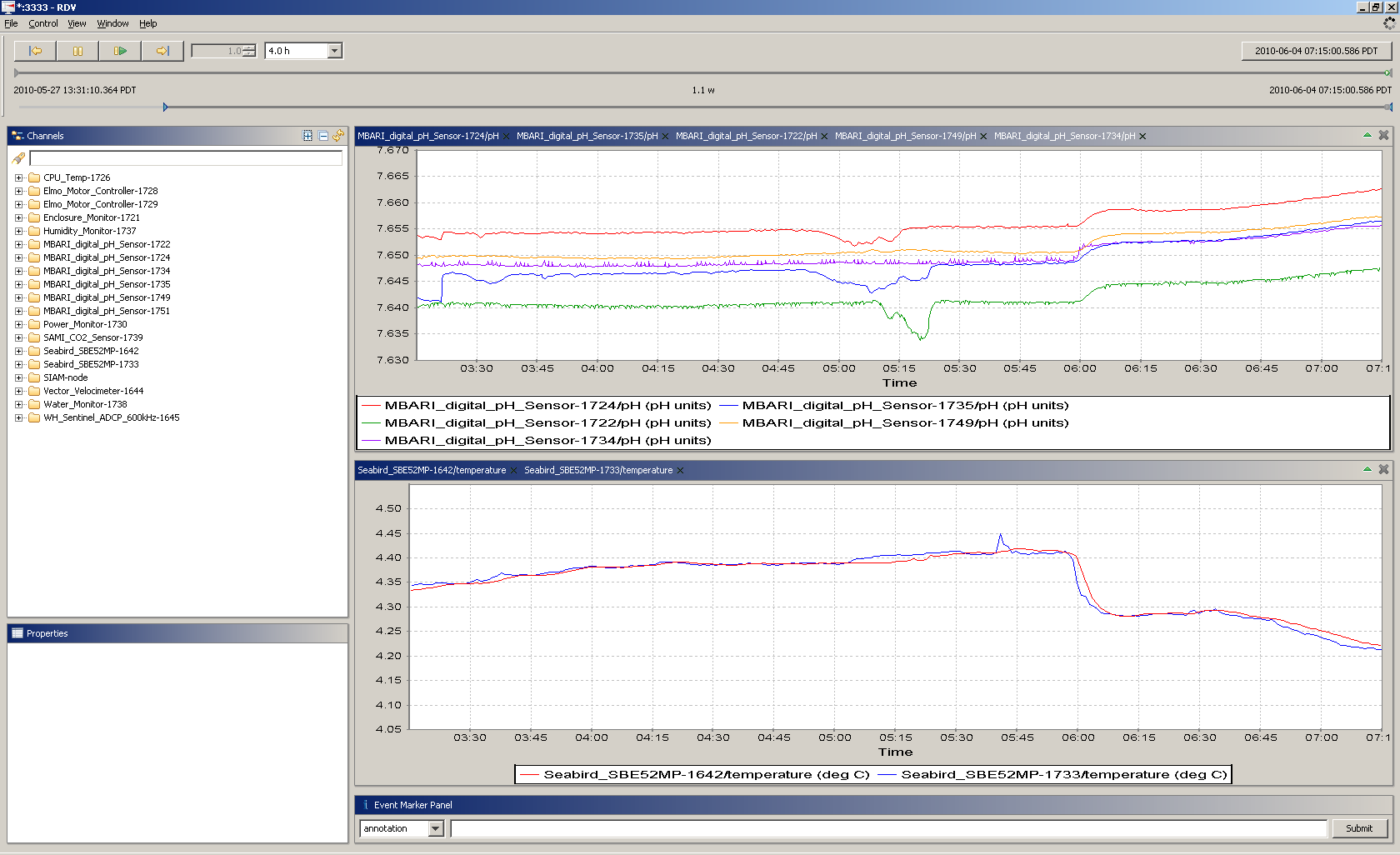The width and height of the screenshot is (1400, 855).
Task: Open the time scale 4.0 h dropdown
Action: pos(335,51)
